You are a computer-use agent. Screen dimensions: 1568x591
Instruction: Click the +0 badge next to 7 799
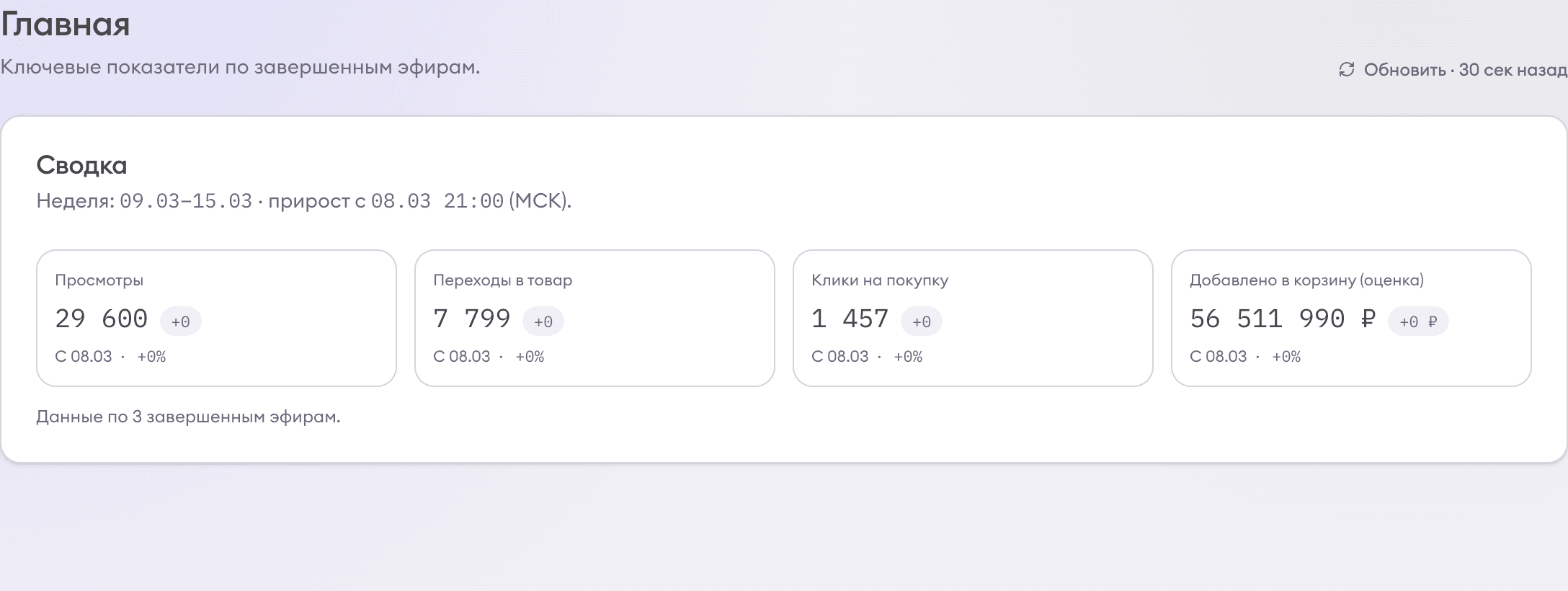543,321
